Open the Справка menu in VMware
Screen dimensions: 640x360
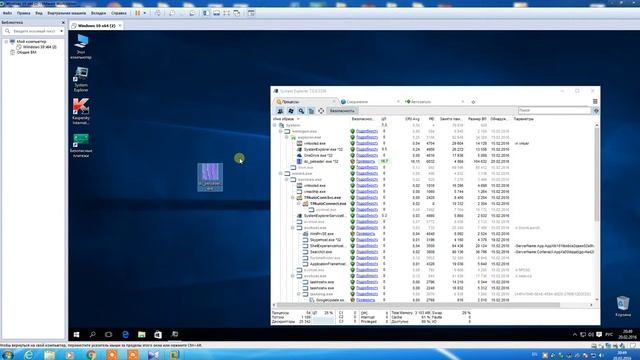click(x=119, y=13)
